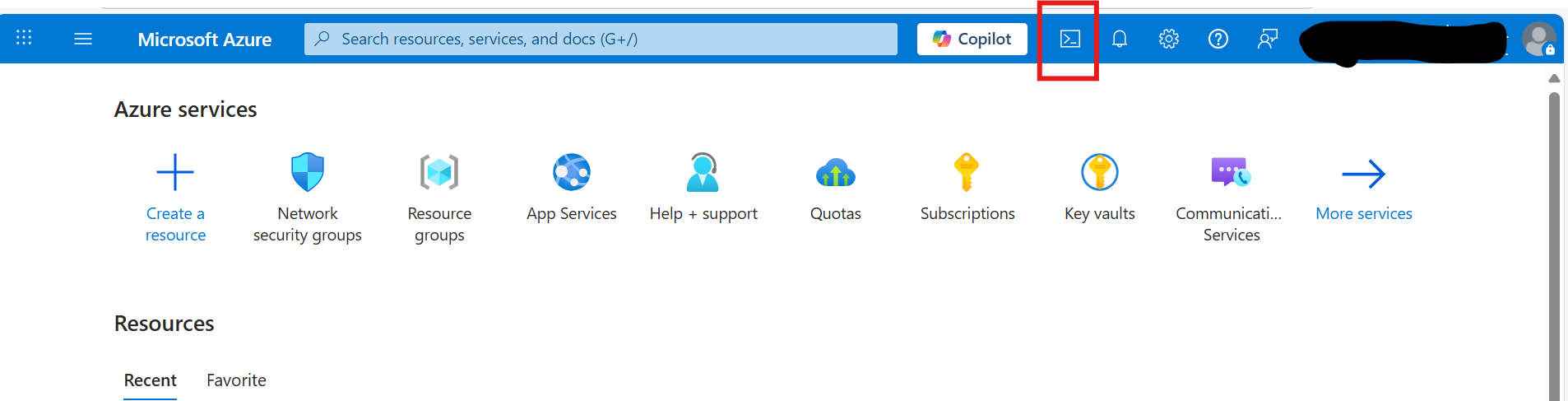Switch to the Recent tab

click(151, 380)
